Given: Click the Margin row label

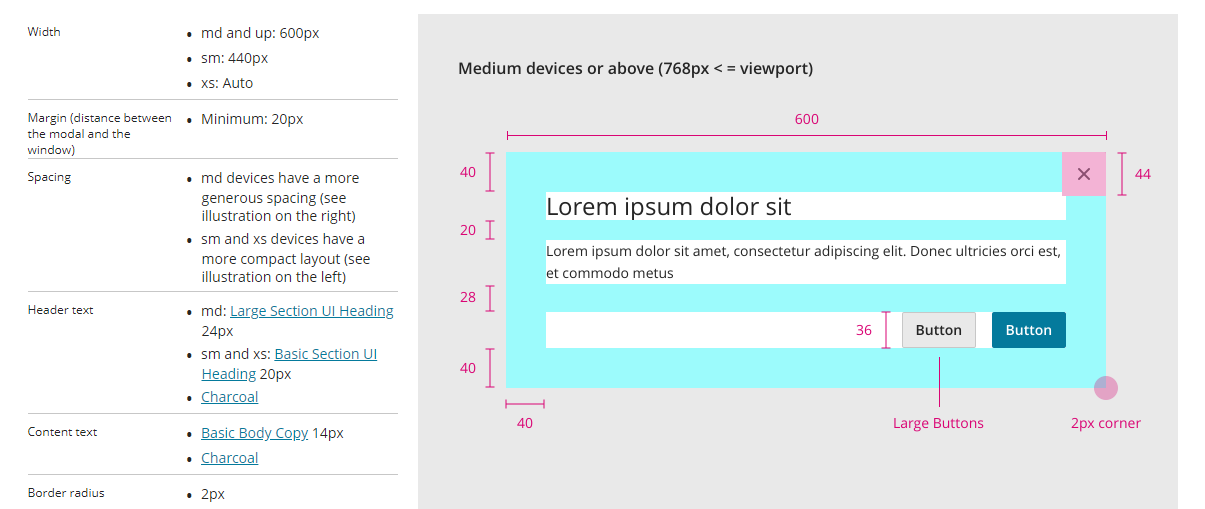Looking at the screenshot, I should pyautogui.click(x=100, y=134).
